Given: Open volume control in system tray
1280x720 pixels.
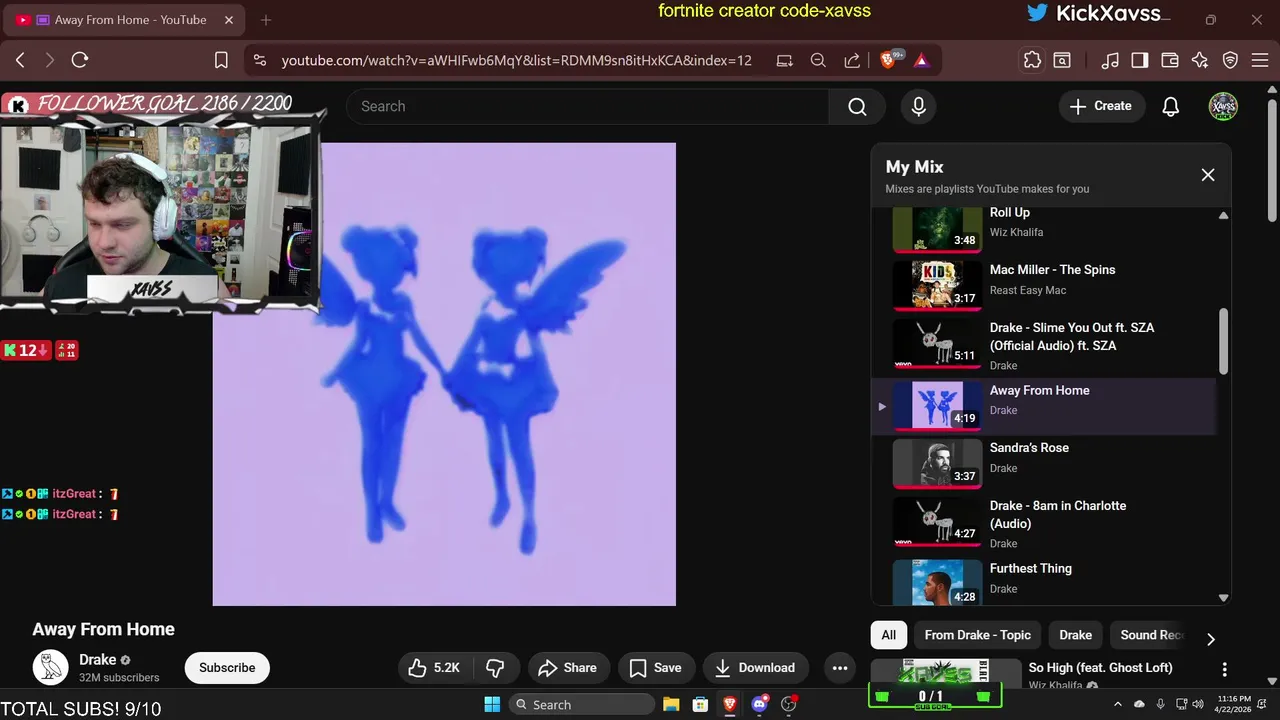Looking at the screenshot, I should (x=1198, y=704).
